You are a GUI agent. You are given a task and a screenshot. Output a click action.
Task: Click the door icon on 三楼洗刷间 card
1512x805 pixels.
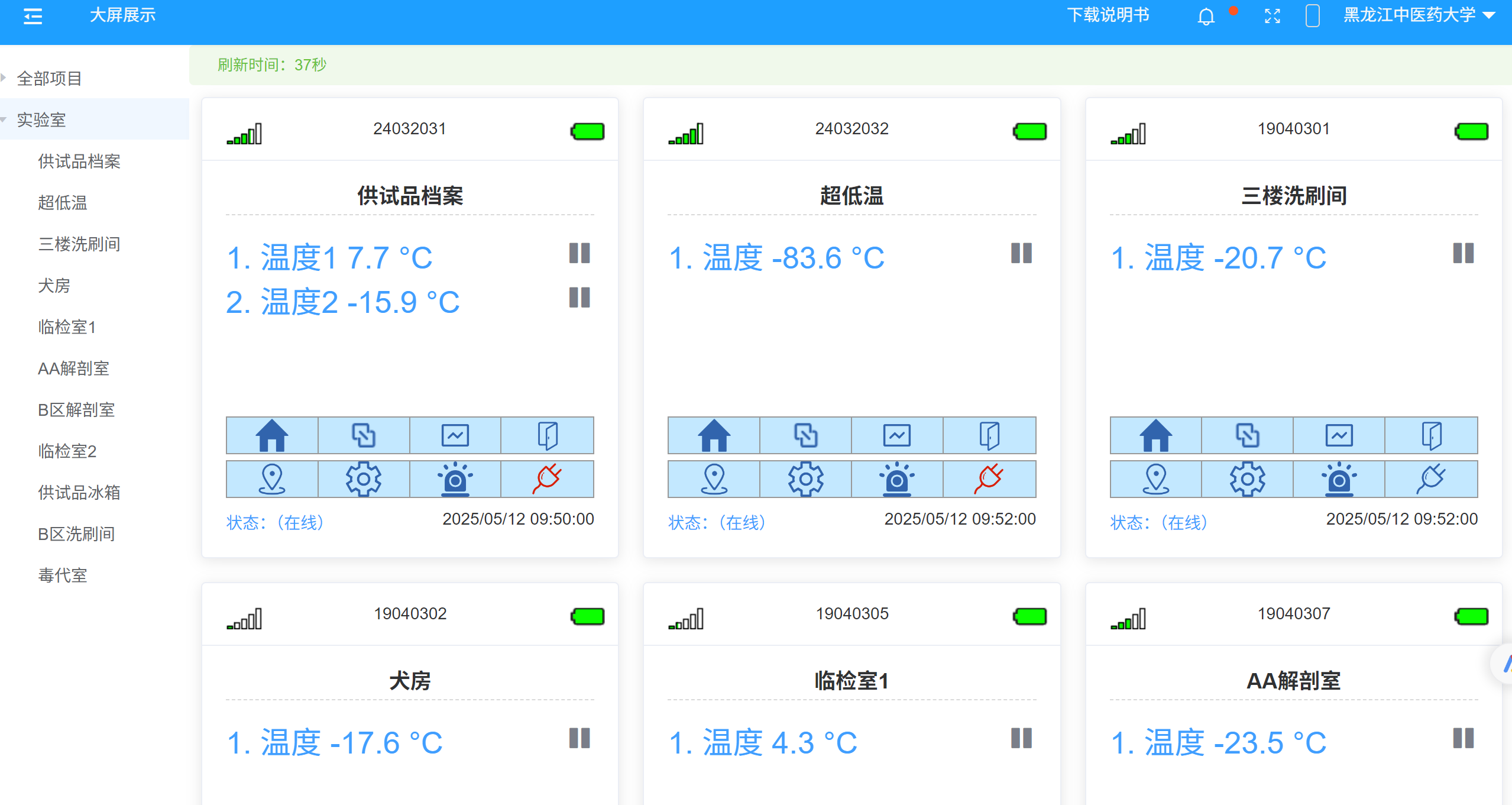[1432, 435]
